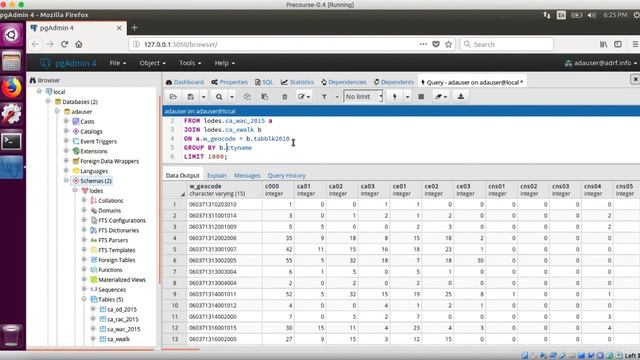Collapse the Tables (5) tree node
The height and width of the screenshot is (360, 640).
[84, 299]
